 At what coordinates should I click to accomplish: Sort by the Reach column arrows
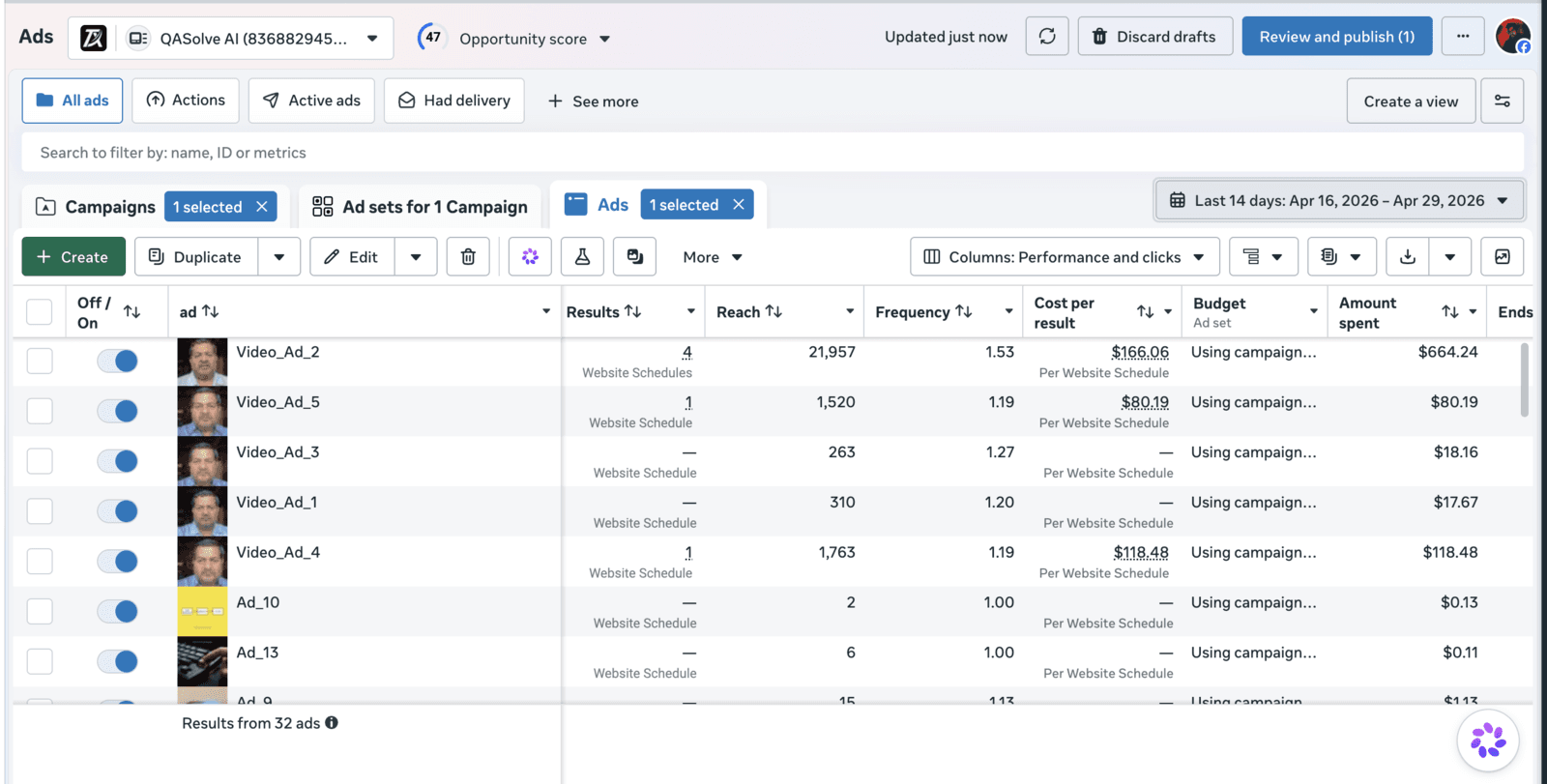tap(773, 311)
